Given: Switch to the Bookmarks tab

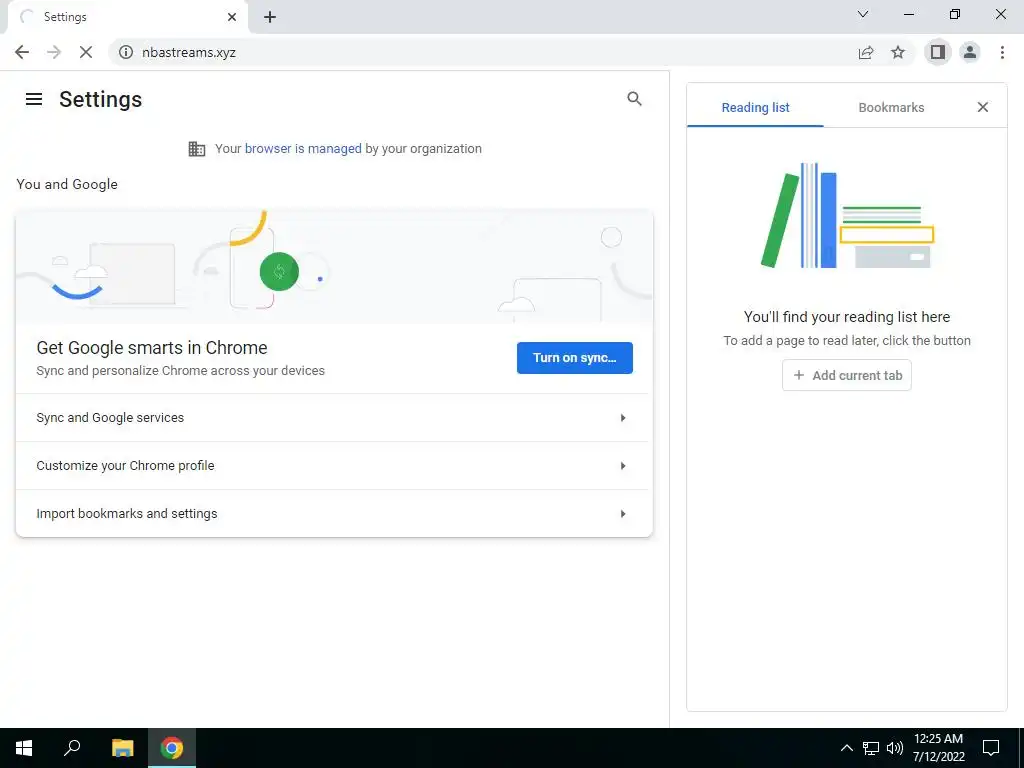Looking at the screenshot, I should (891, 107).
